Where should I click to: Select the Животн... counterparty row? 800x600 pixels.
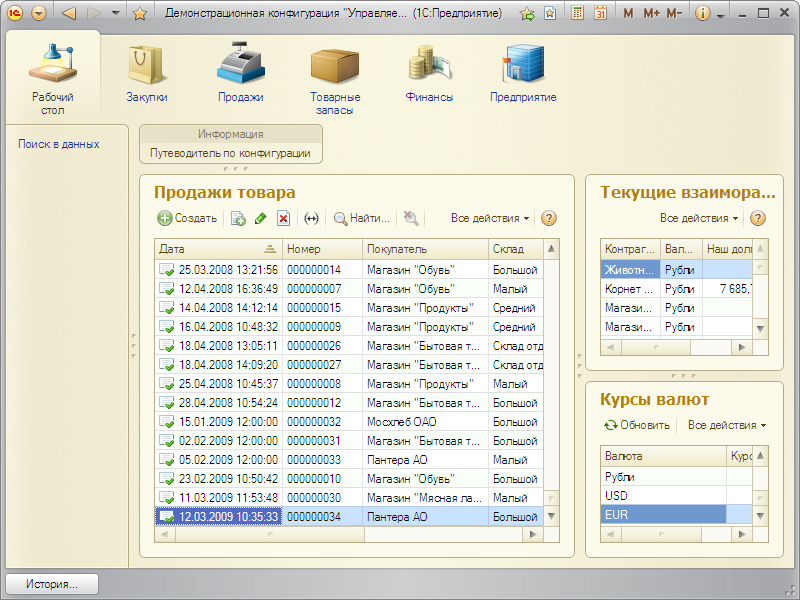tap(676, 270)
